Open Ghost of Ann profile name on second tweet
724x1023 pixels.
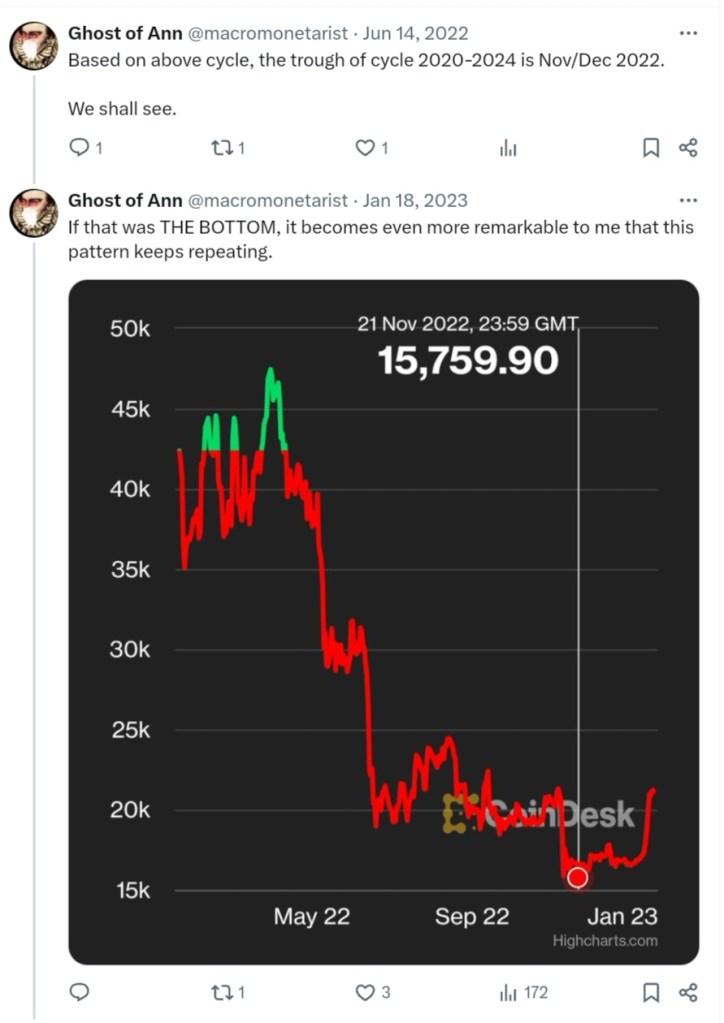click(125, 200)
